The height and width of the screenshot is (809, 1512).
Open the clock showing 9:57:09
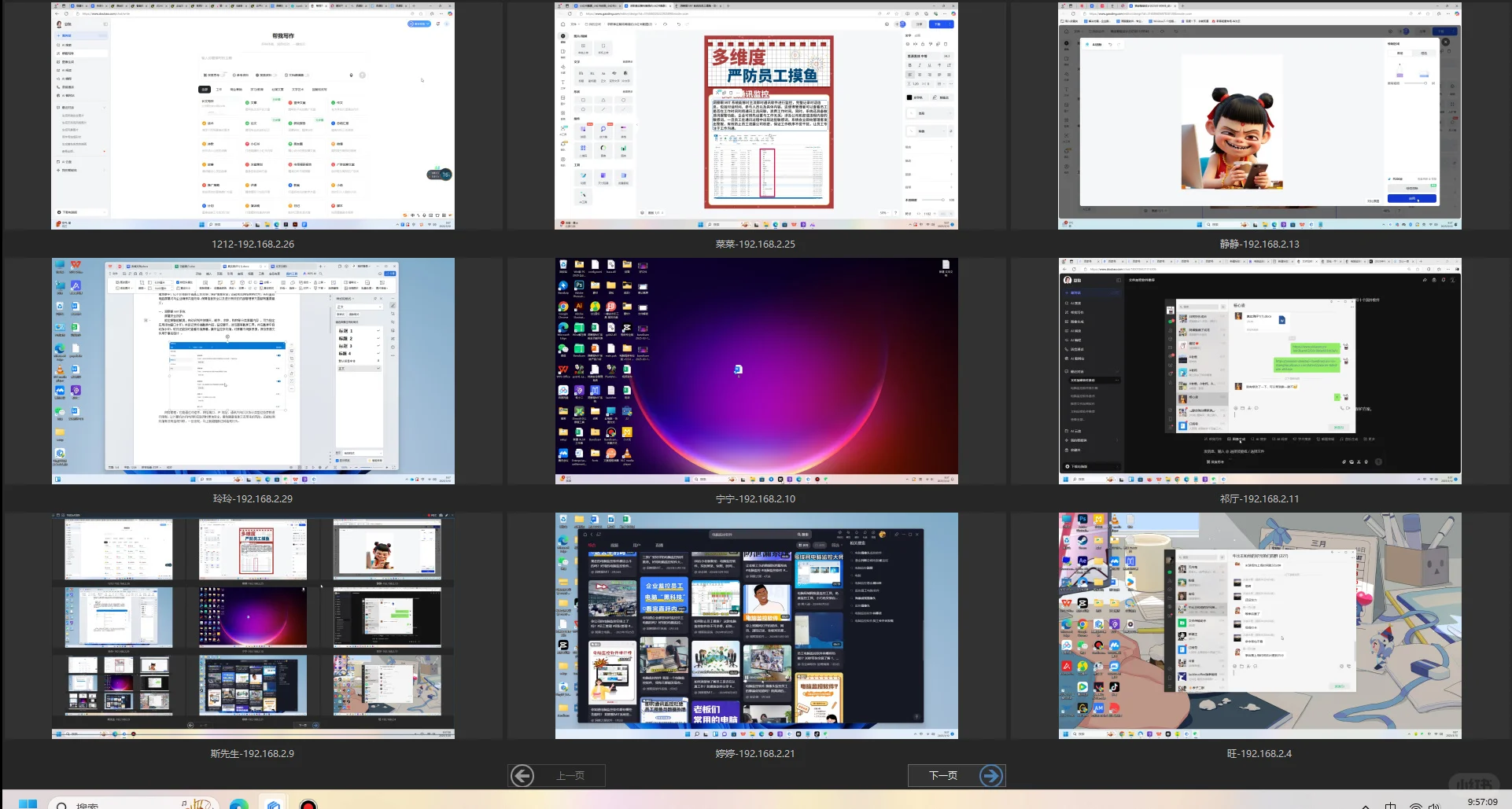1482,803
